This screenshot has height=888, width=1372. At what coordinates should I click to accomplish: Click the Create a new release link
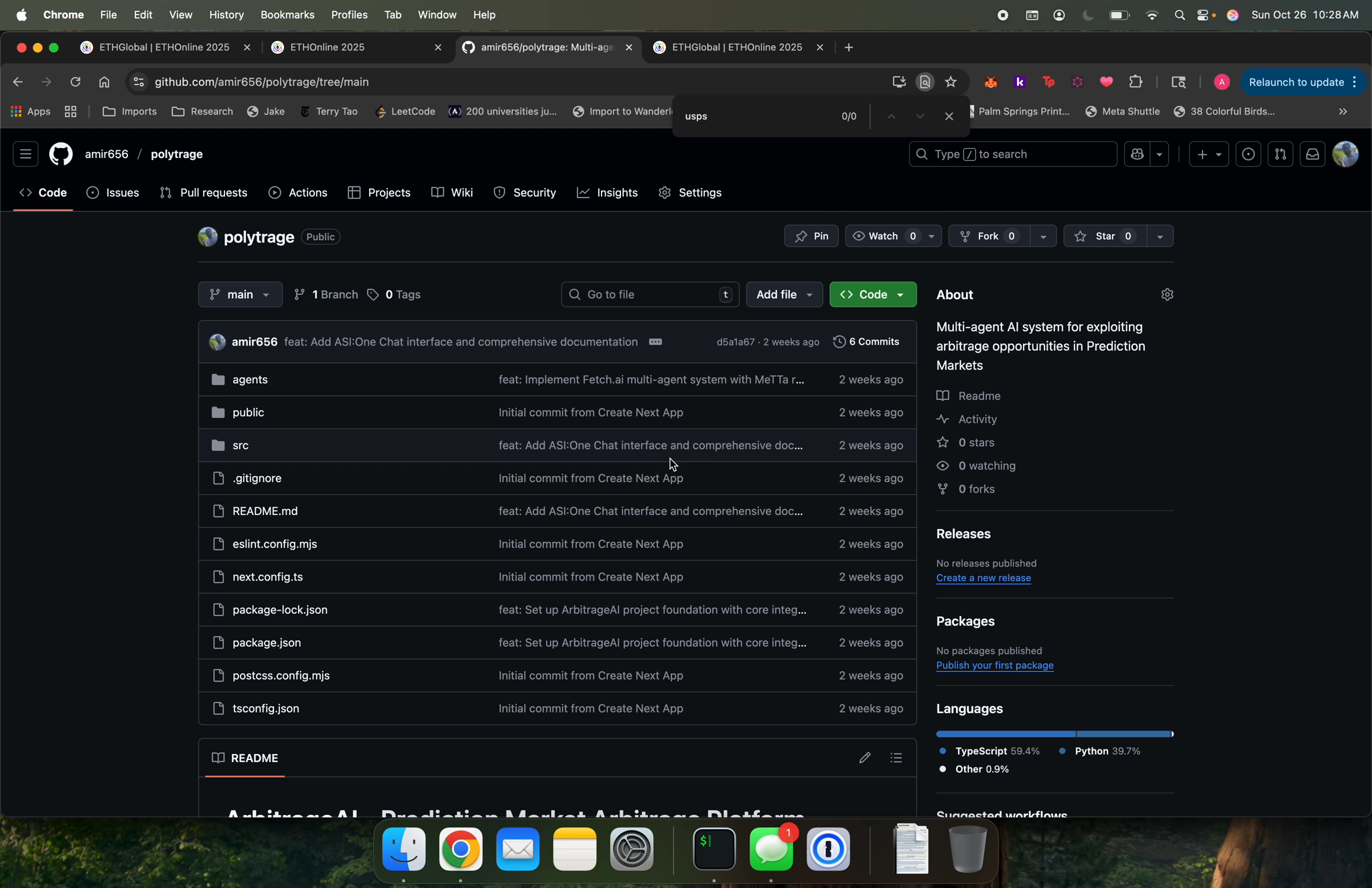click(x=983, y=578)
